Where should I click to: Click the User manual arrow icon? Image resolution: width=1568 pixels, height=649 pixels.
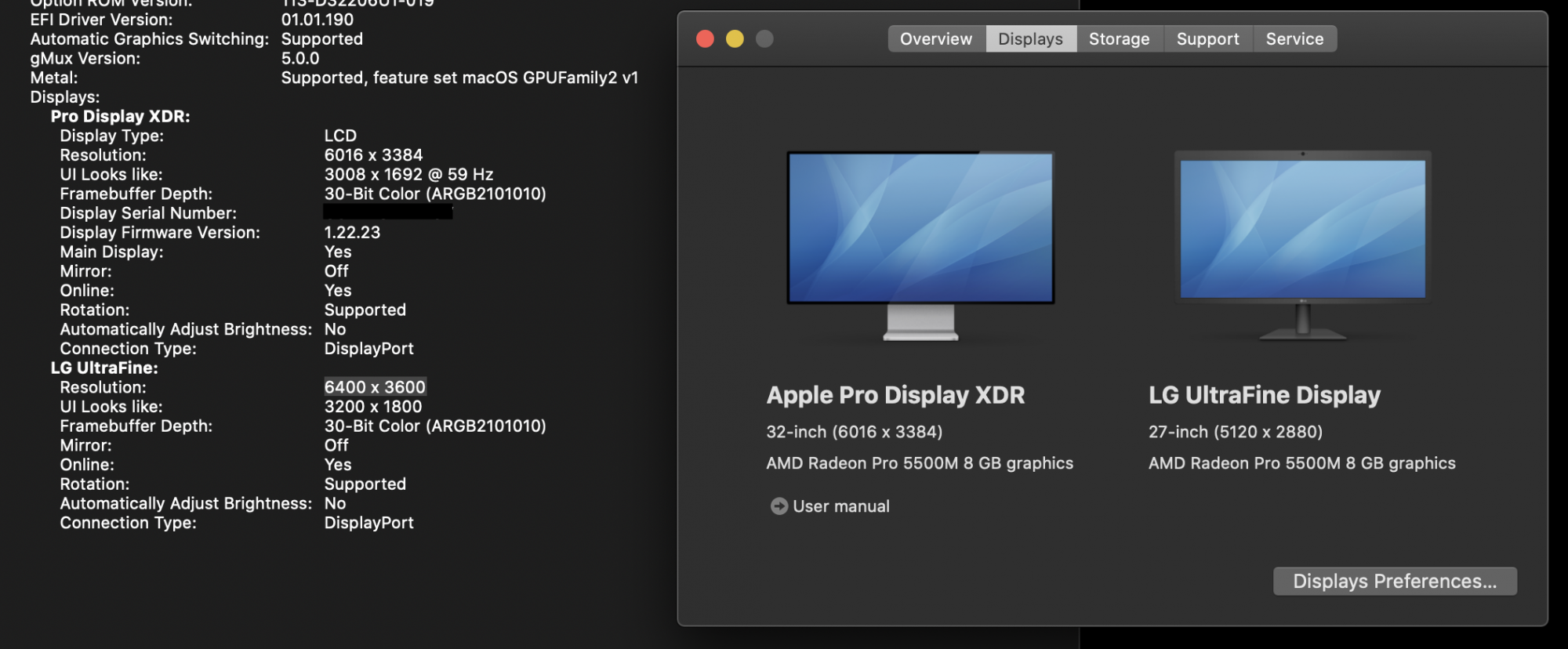click(x=779, y=506)
